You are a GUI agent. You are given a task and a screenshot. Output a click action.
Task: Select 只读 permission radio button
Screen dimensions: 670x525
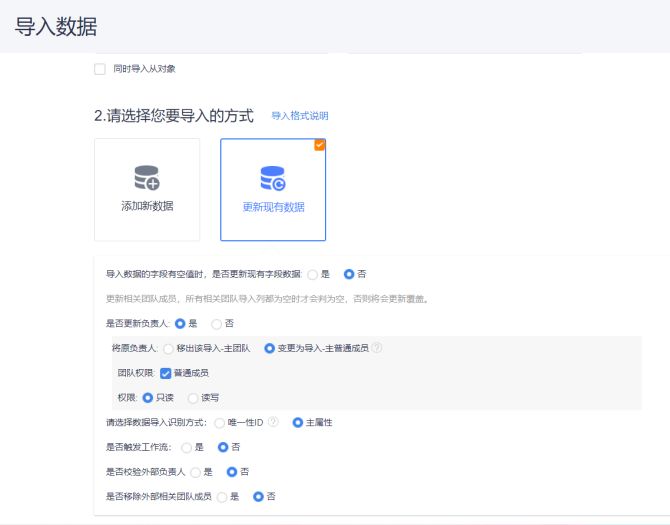(x=147, y=398)
